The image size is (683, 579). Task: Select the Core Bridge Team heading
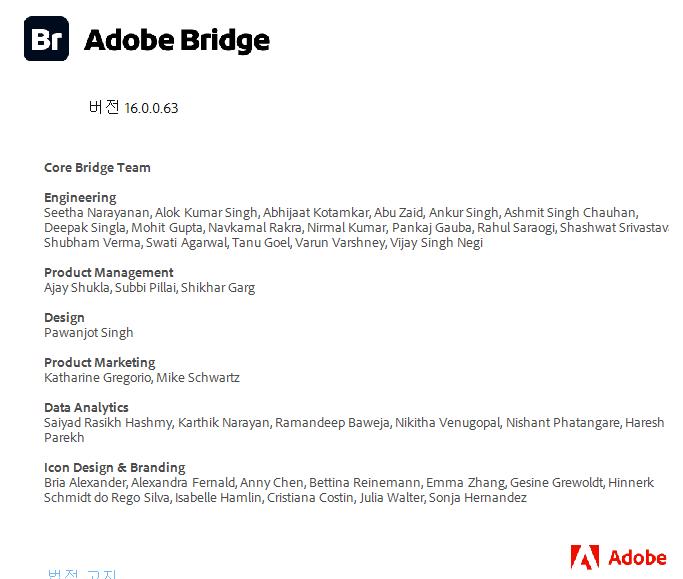pos(97,167)
